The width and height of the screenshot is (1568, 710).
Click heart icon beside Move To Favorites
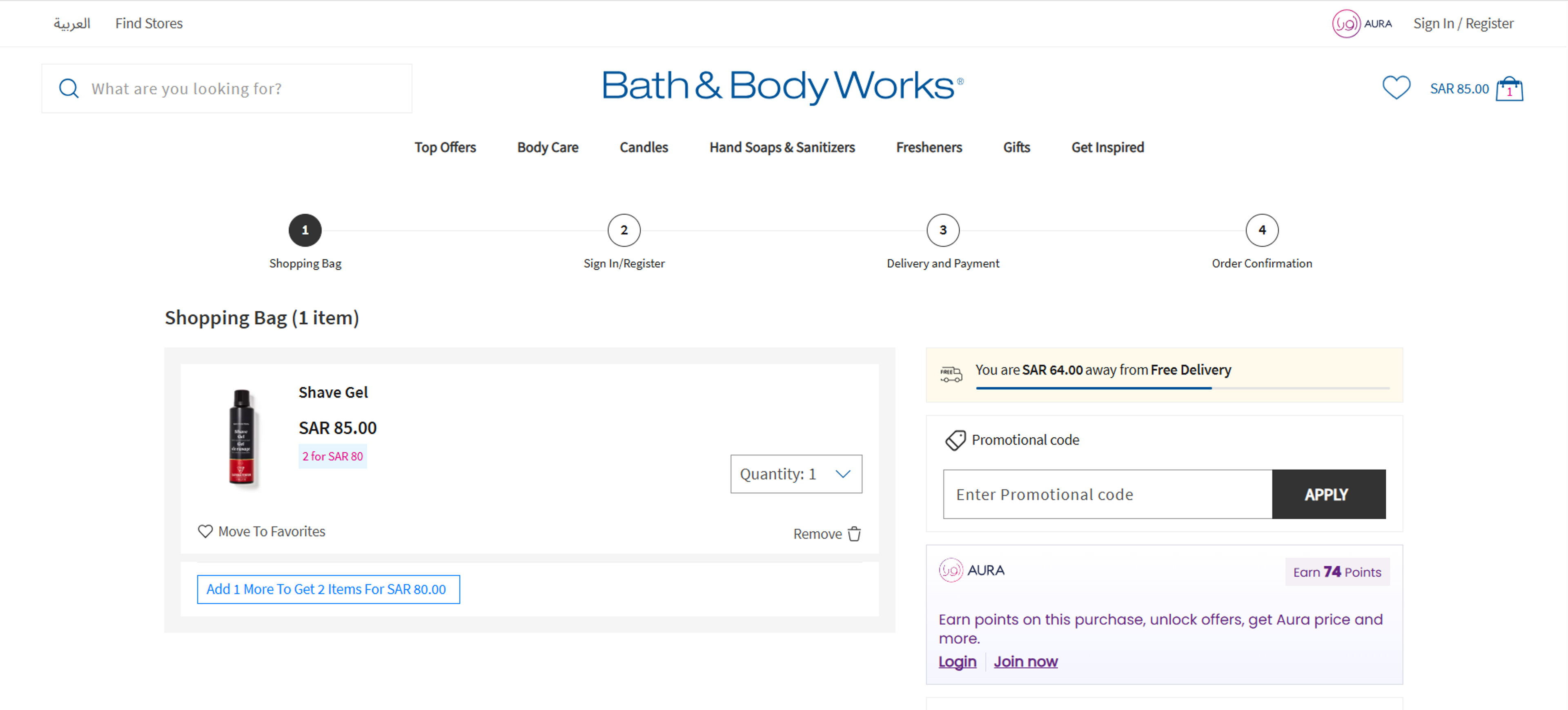click(205, 531)
